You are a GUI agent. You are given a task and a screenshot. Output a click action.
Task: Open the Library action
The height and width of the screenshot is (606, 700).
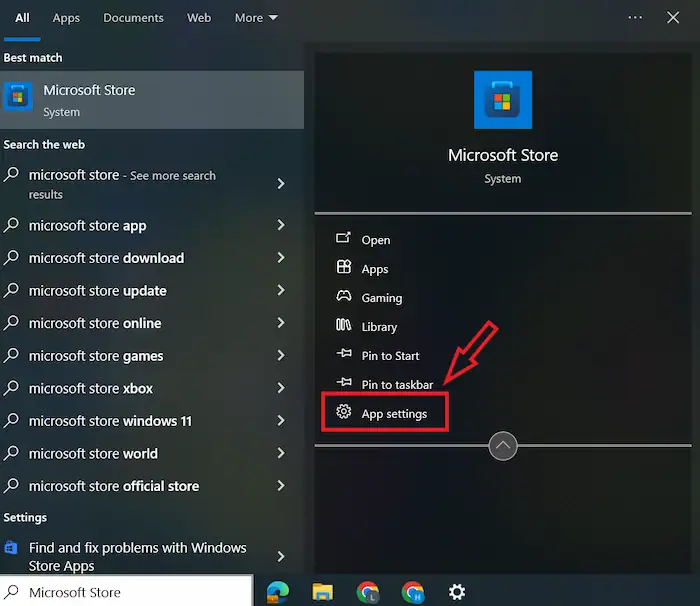coord(379,327)
